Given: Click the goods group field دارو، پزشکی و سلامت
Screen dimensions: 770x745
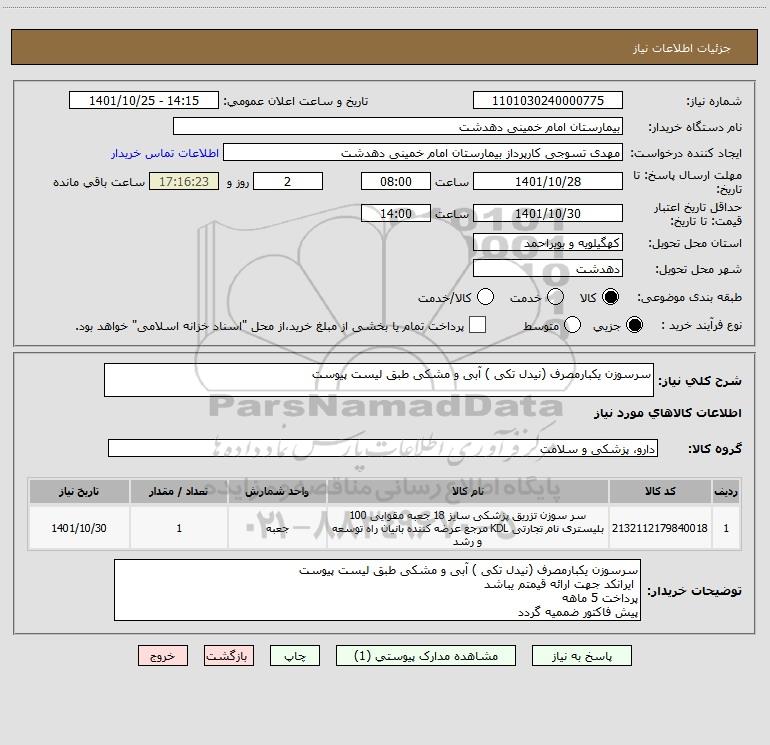Looking at the screenshot, I should pyautogui.click(x=383, y=448).
